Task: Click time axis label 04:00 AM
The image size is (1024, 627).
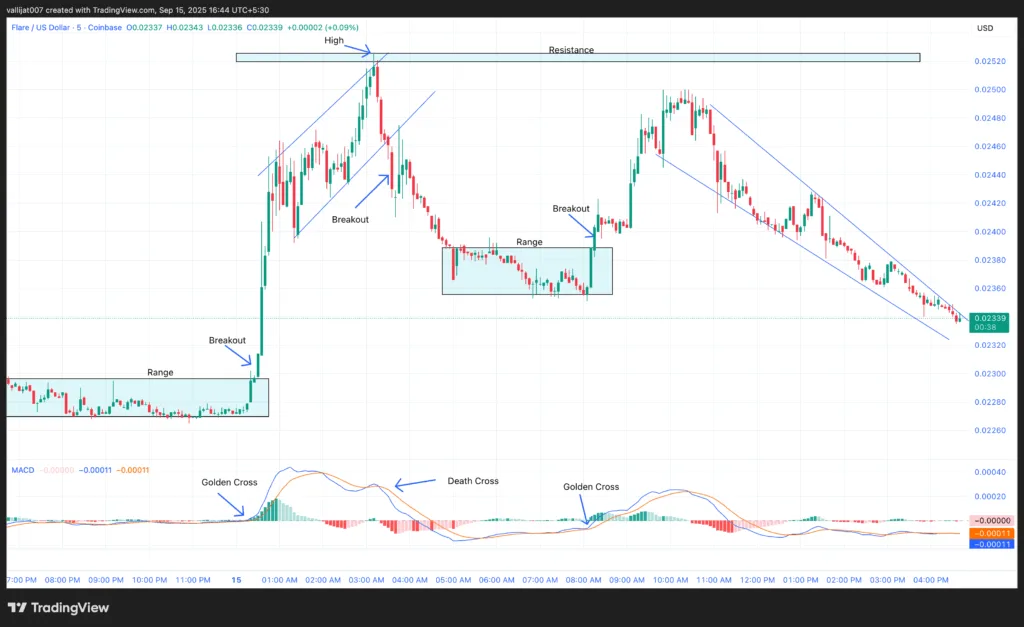Action: (x=409, y=580)
